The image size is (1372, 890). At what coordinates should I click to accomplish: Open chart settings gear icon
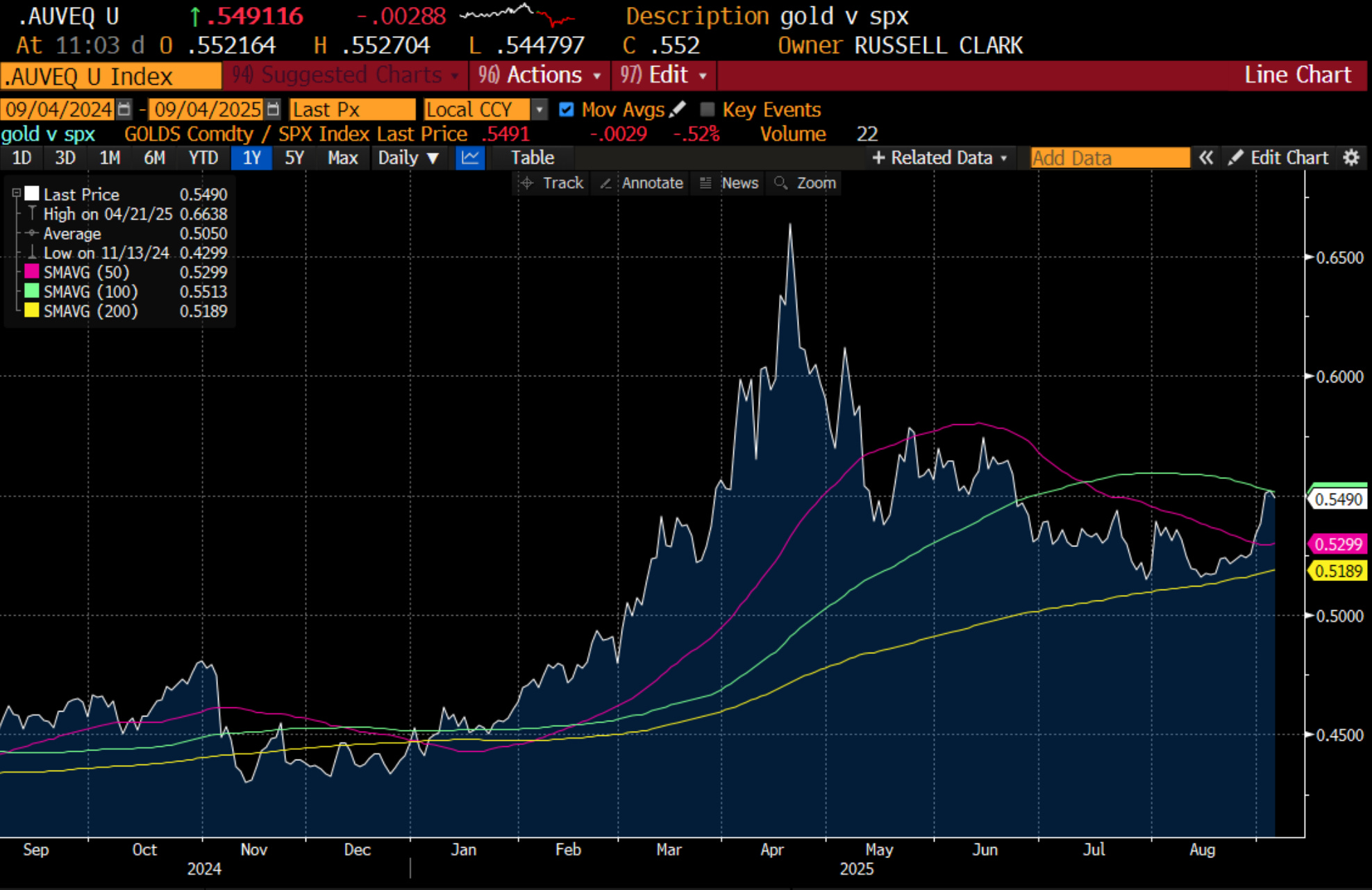click(1350, 158)
